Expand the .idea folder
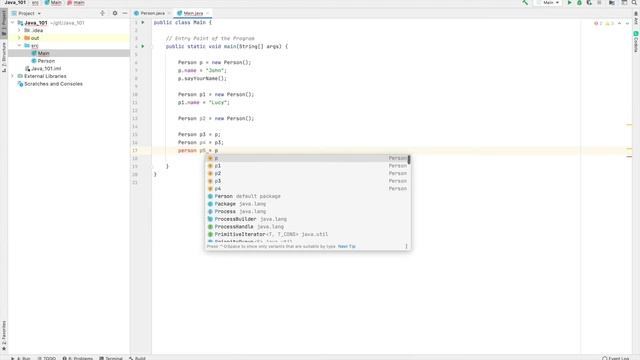 (x=19, y=31)
